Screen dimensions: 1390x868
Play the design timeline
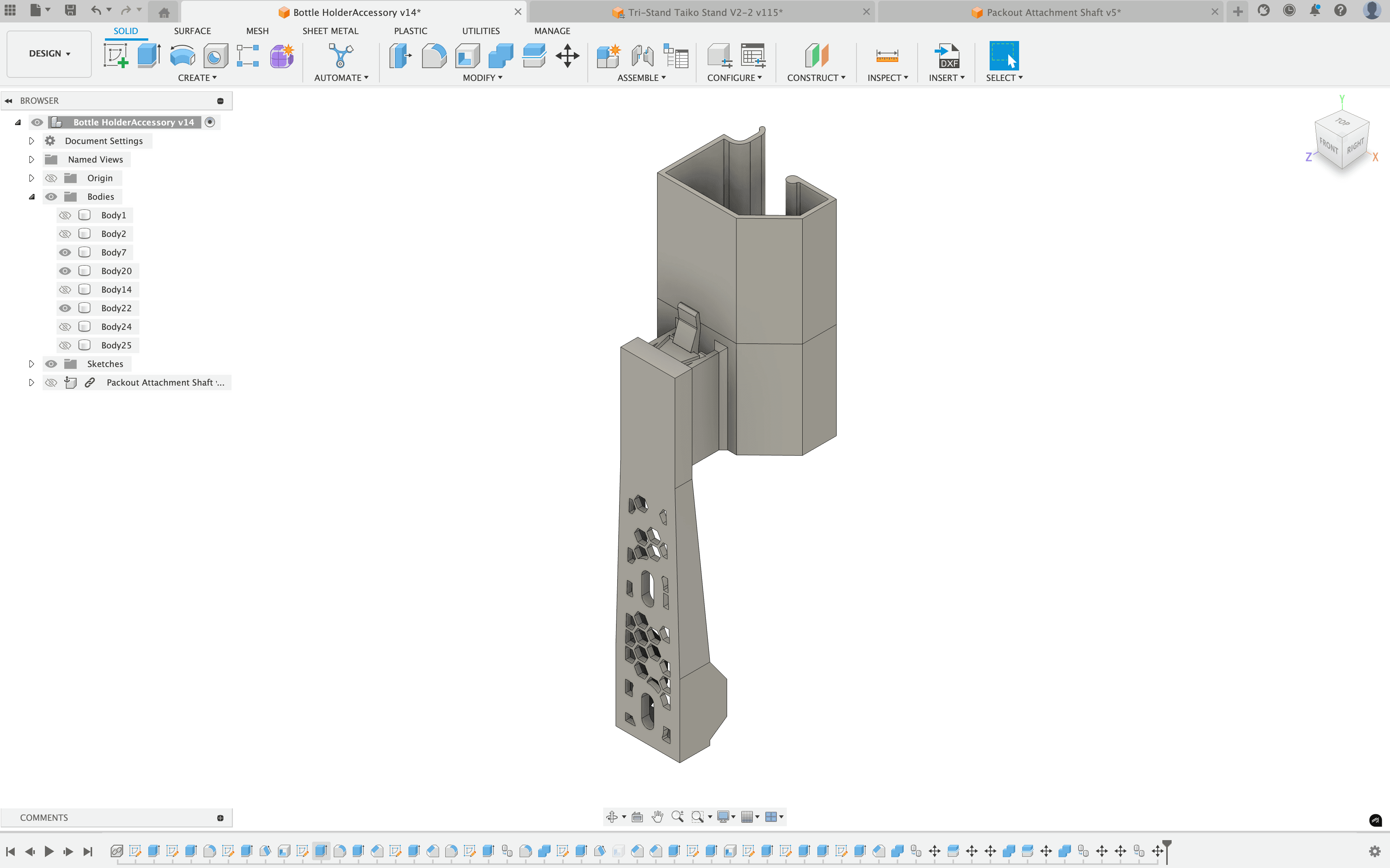click(50, 851)
